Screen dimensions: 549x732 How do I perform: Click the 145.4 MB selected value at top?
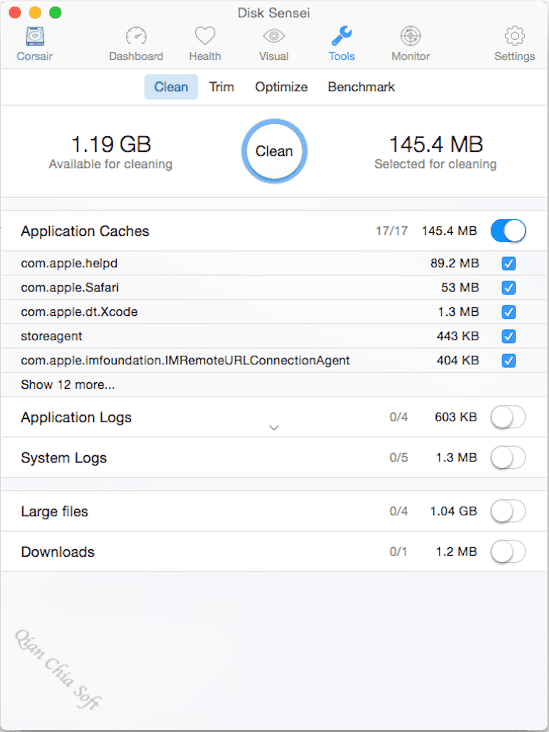[436, 144]
